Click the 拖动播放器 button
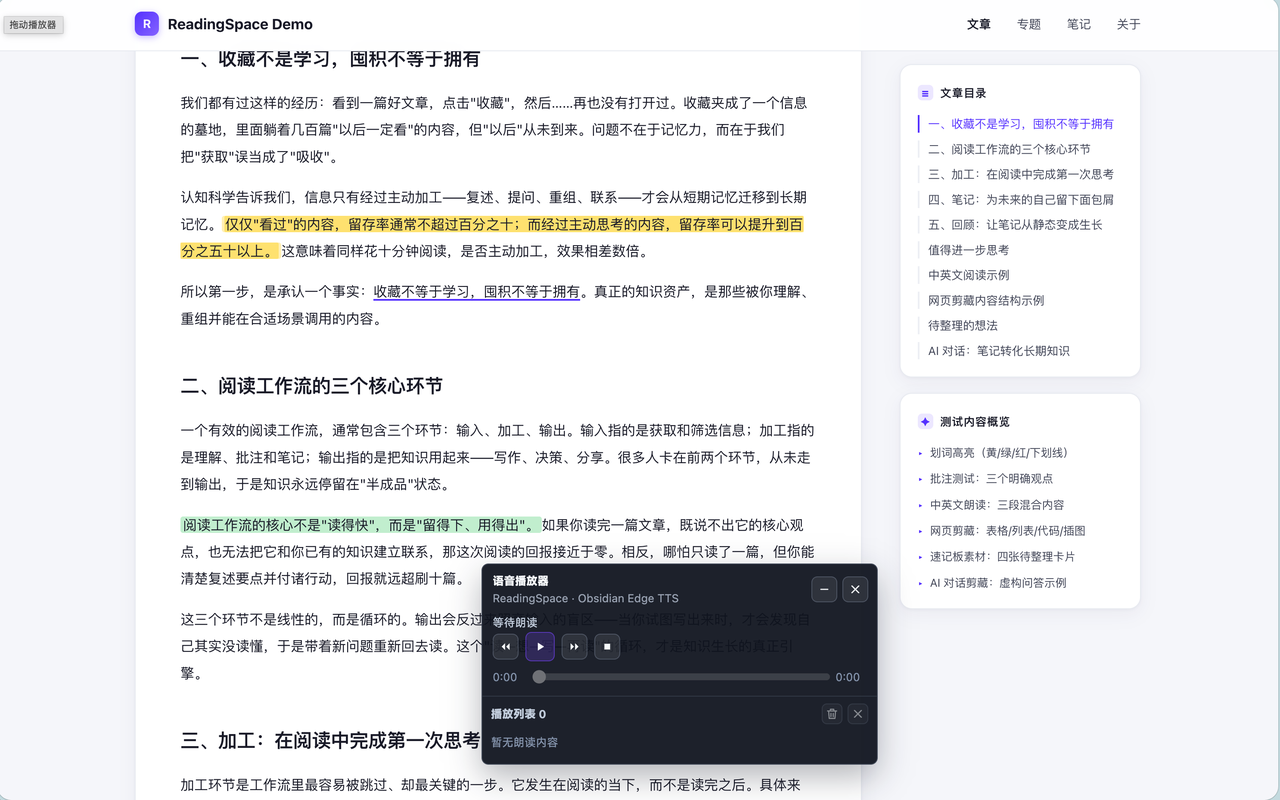1280x800 pixels. pos(33,24)
